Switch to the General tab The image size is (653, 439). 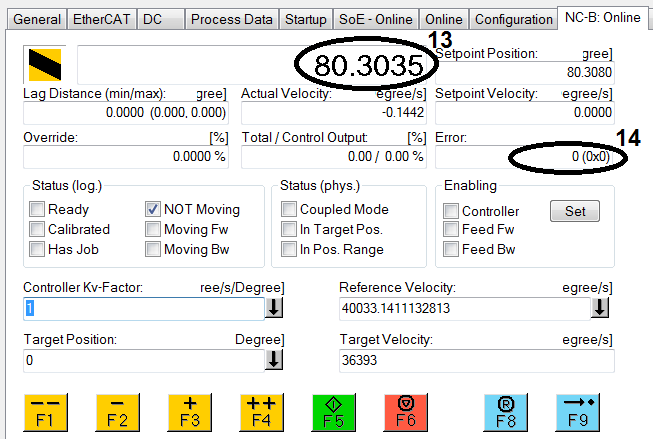(37, 19)
